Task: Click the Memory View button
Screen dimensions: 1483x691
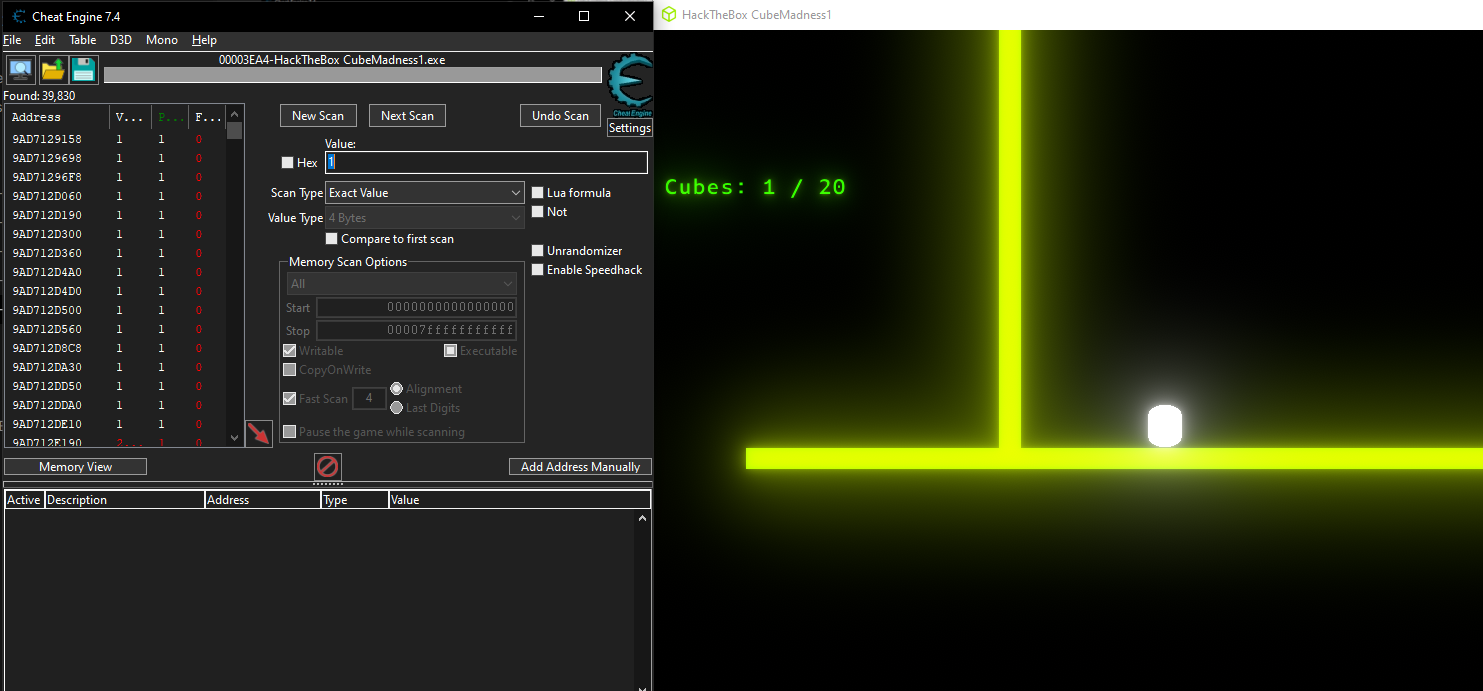Action: (x=76, y=467)
